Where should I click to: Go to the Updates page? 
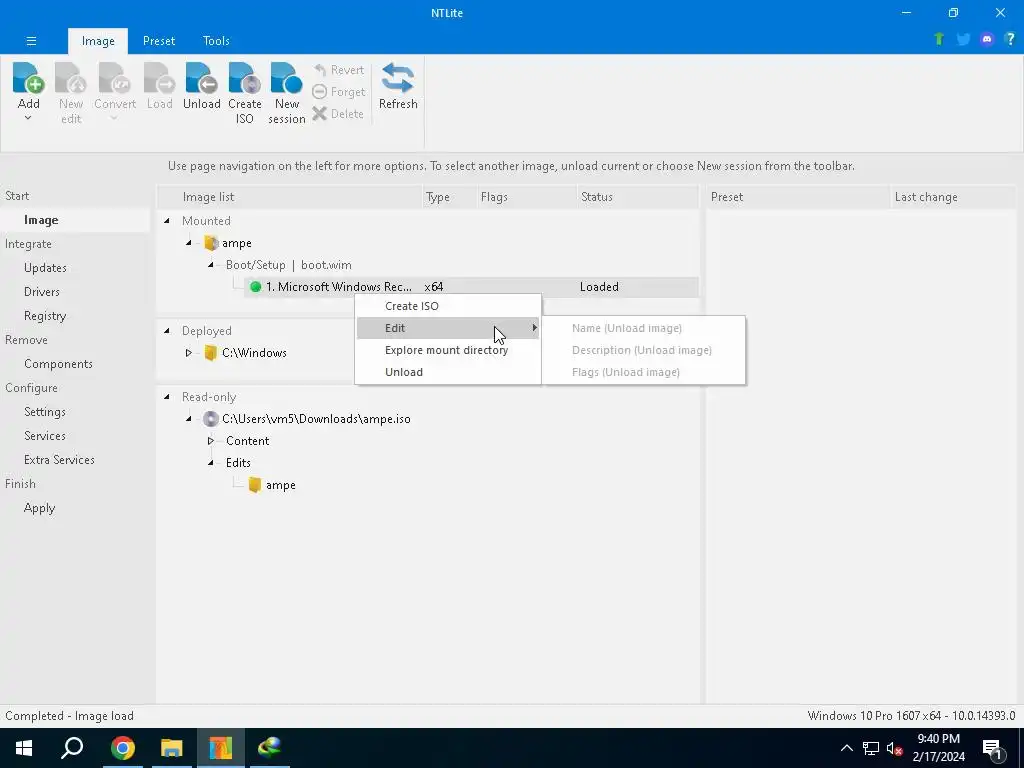click(45, 268)
